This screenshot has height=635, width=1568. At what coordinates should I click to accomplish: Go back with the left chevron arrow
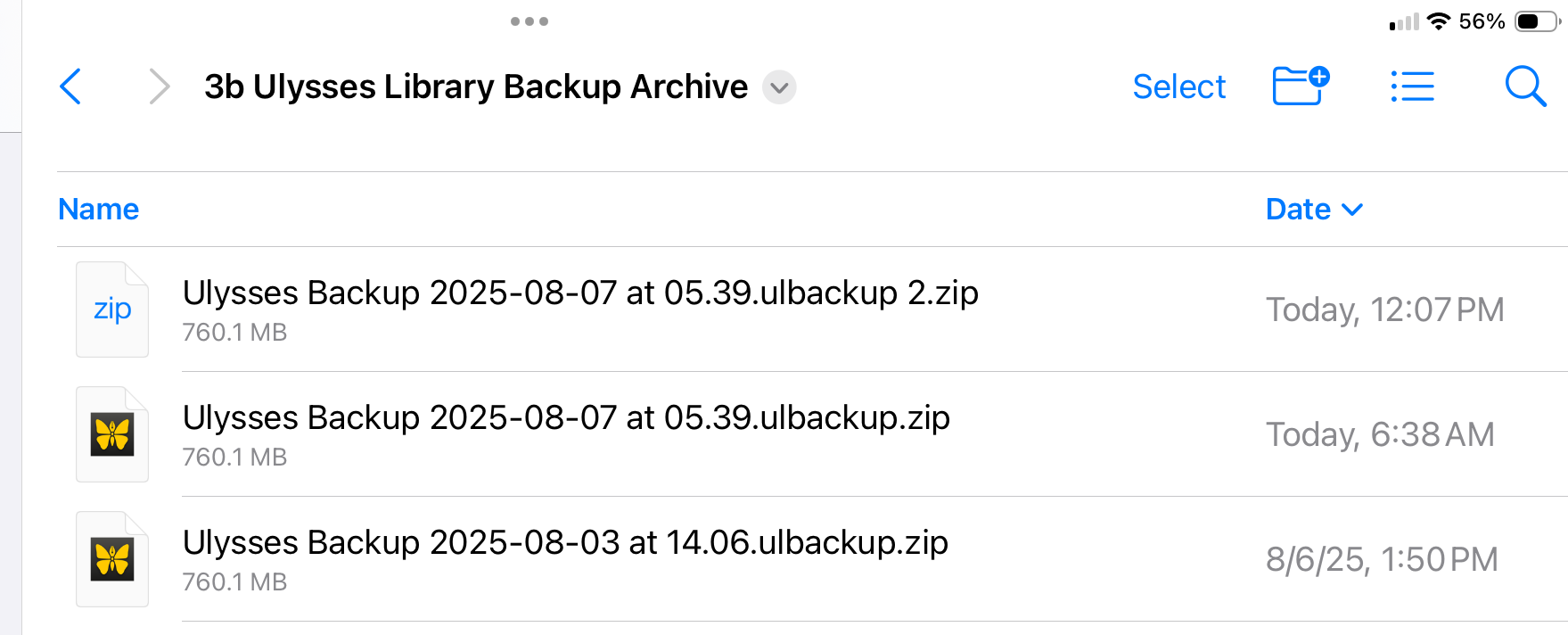pyautogui.click(x=70, y=87)
